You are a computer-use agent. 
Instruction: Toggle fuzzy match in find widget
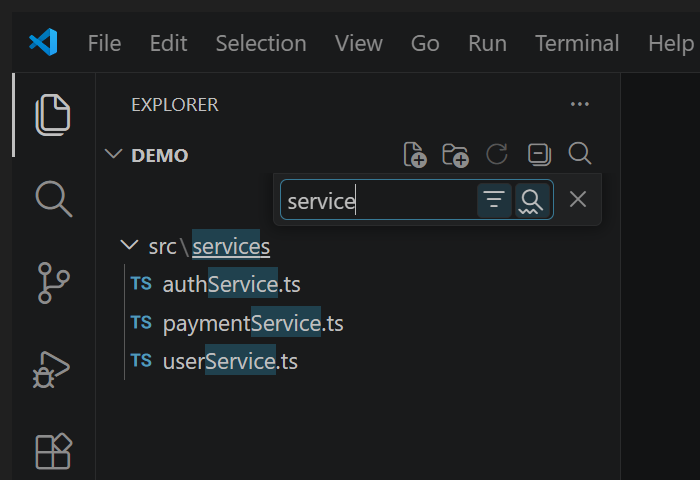click(x=532, y=200)
